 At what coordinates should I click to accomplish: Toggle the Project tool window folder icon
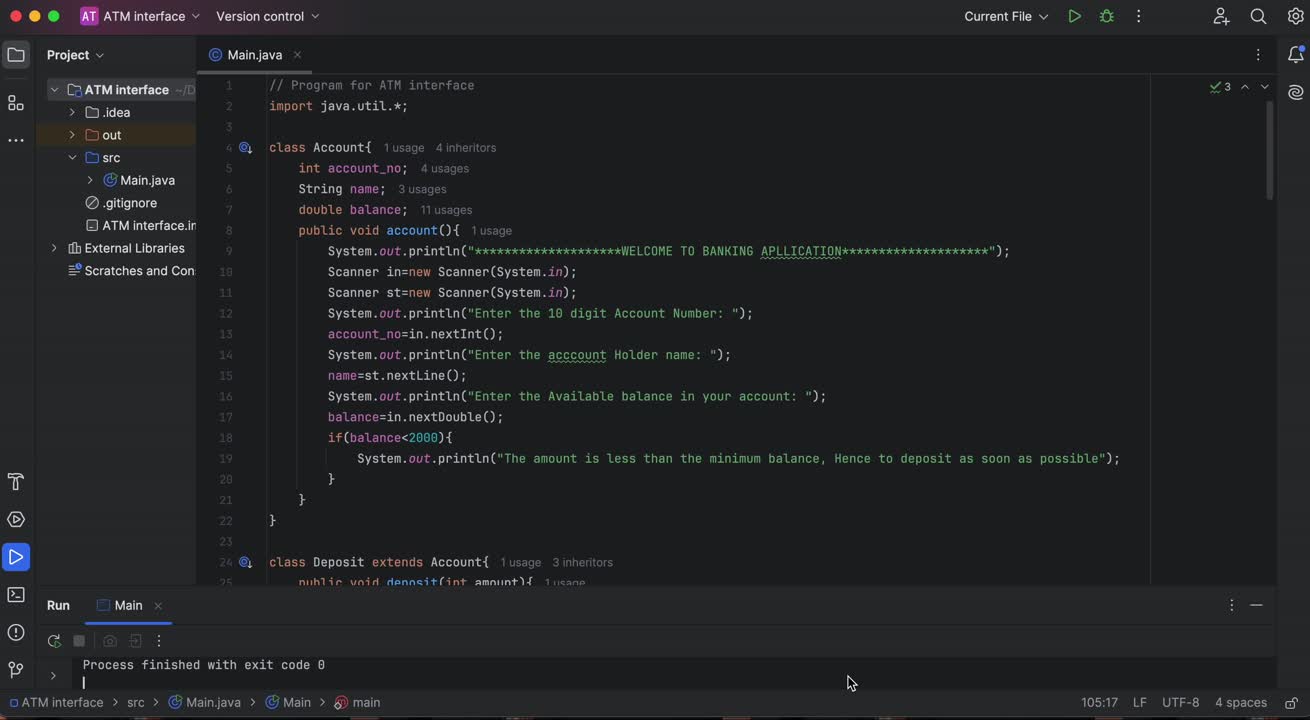tap(16, 55)
